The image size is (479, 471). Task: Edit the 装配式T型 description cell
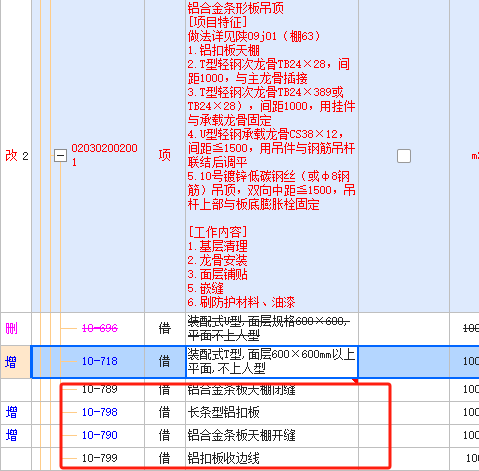point(272,362)
